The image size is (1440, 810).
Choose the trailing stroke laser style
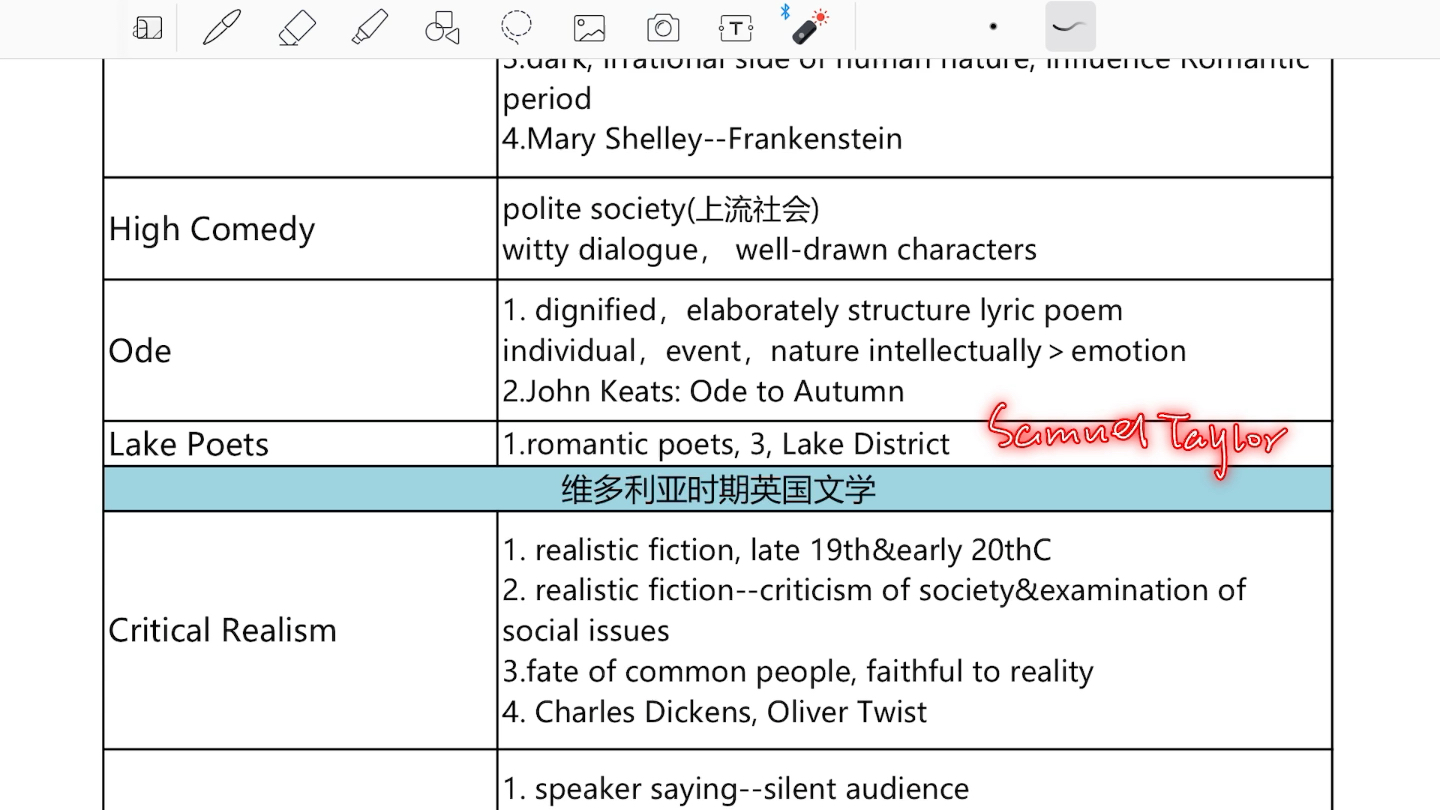pyautogui.click(x=1070, y=27)
